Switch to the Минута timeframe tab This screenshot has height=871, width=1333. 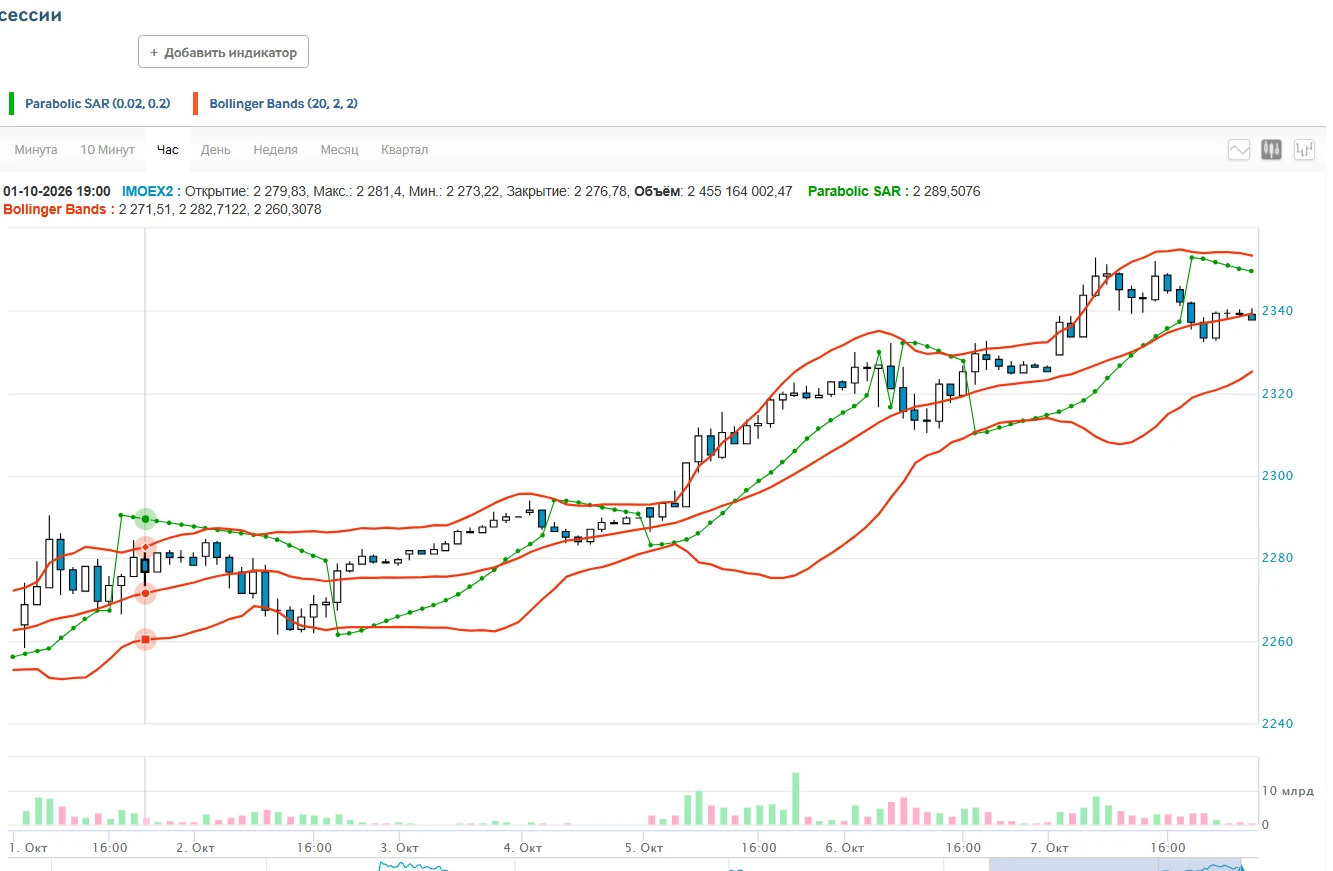click(x=36, y=150)
